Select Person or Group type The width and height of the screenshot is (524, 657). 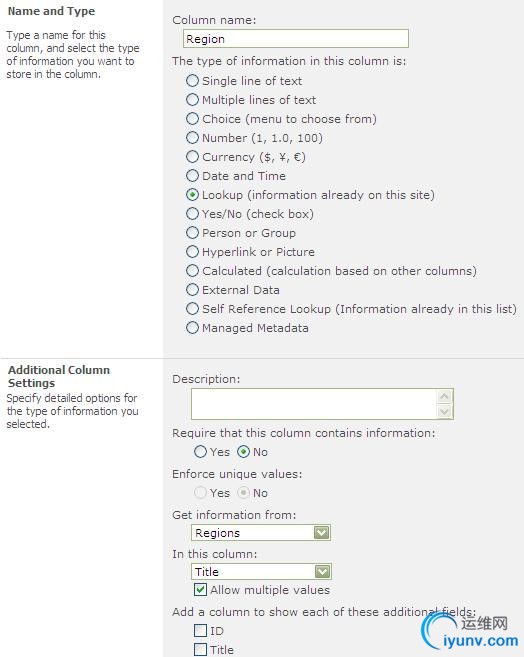point(192,233)
